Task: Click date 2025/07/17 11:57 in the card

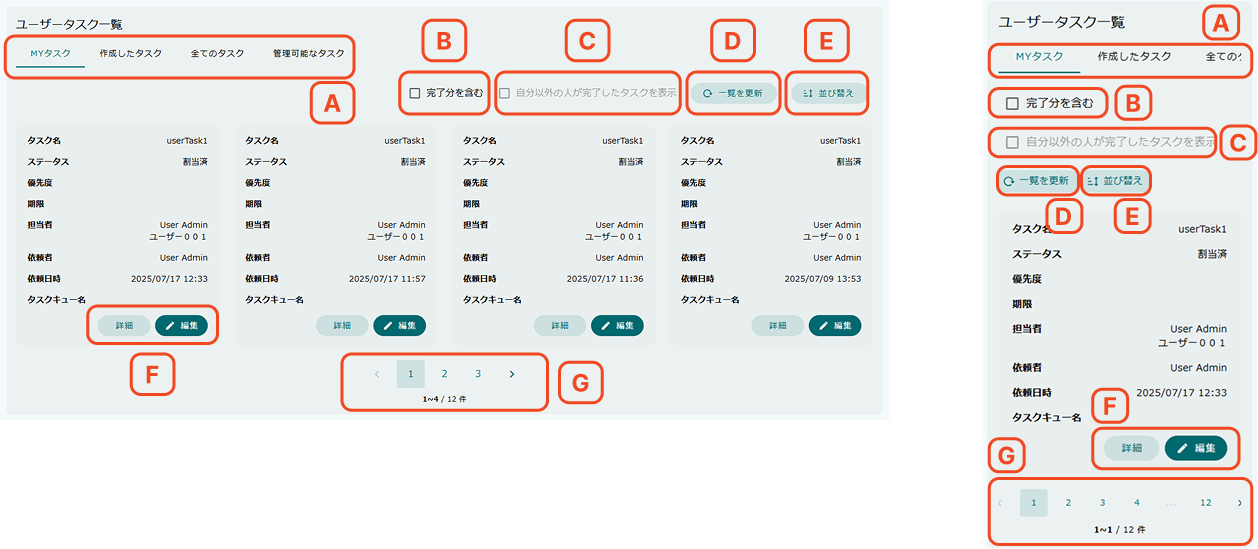Action: [387, 279]
